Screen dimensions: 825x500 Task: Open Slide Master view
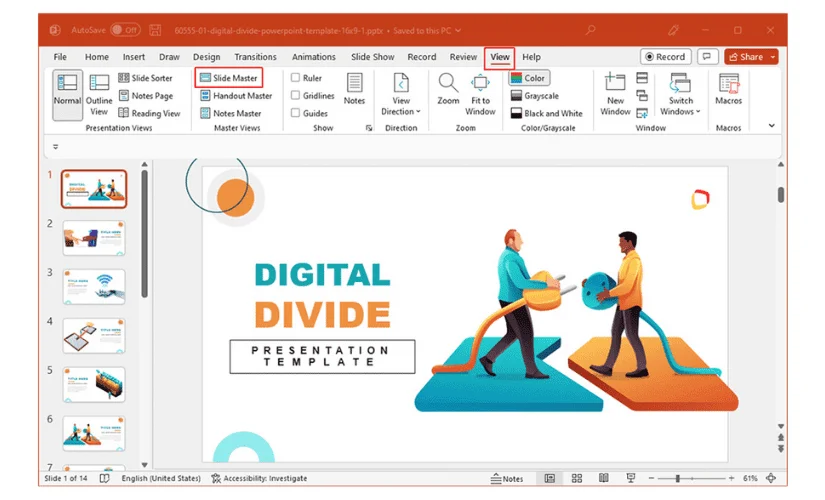click(229, 78)
